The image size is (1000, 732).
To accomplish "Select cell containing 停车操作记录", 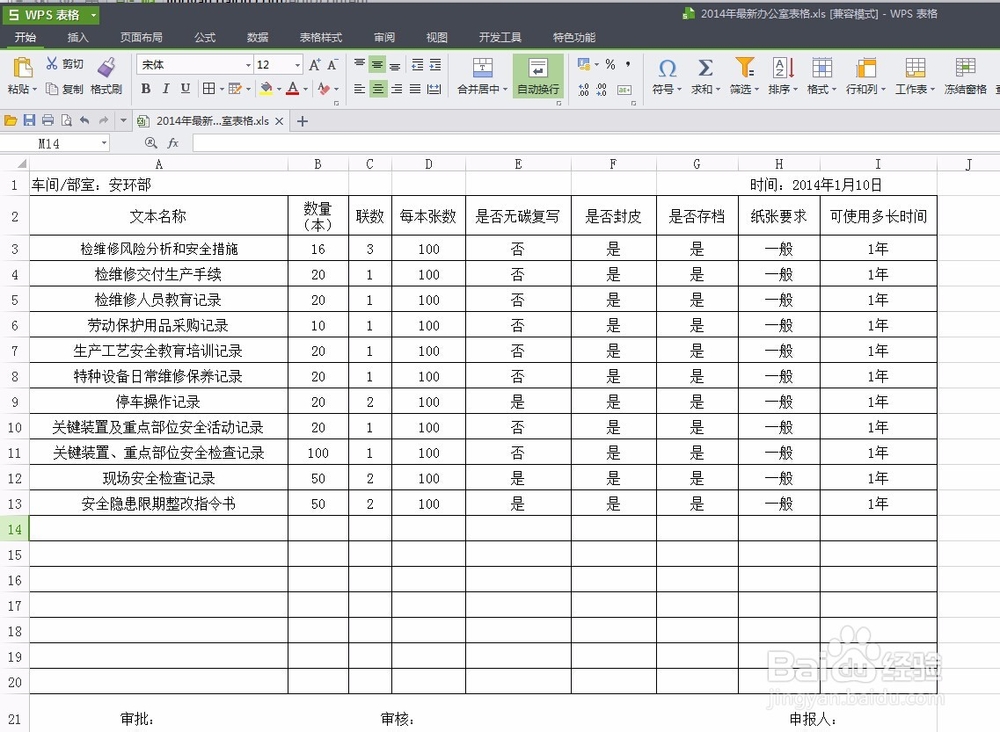I will 159,402.
